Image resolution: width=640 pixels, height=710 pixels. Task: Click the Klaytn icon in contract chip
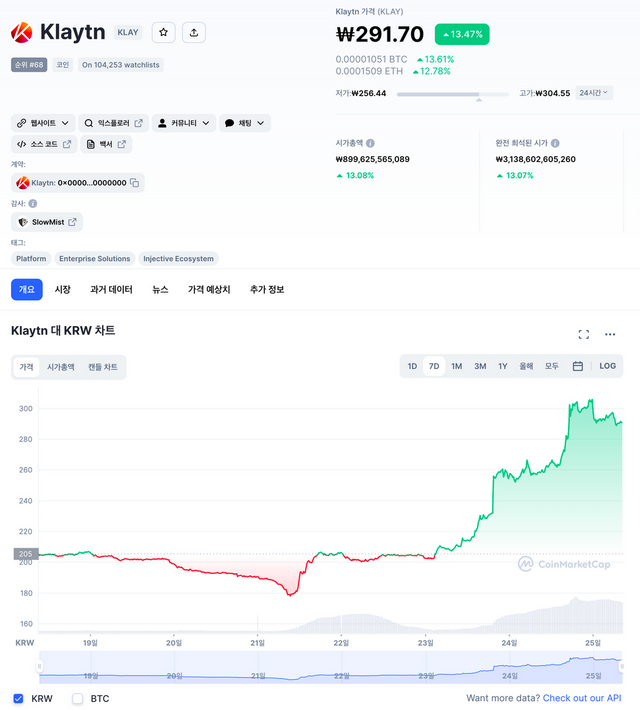22,183
